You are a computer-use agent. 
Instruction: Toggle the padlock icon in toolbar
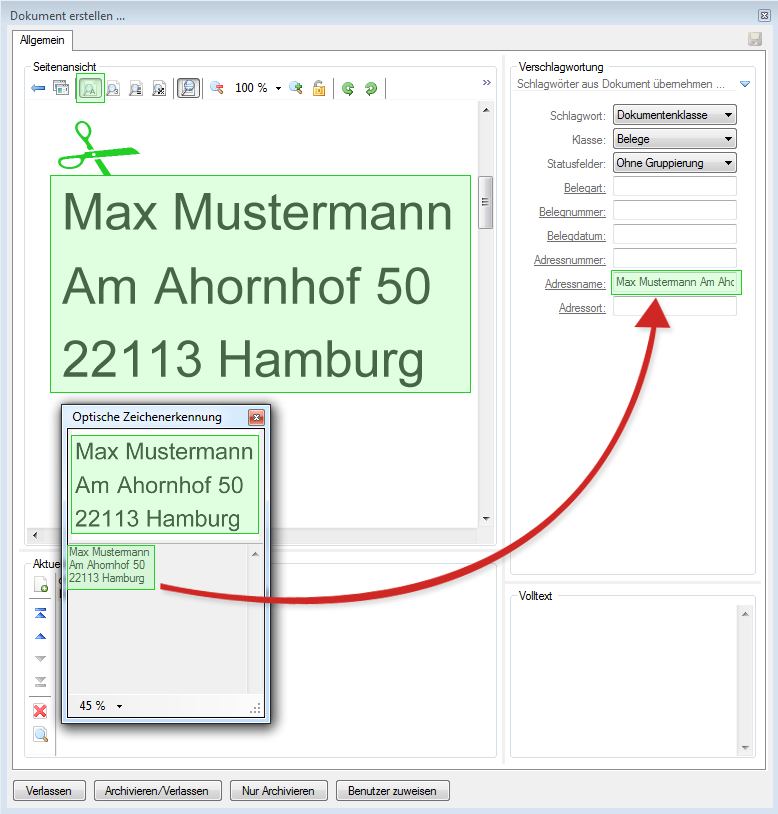(x=319, y=88)
